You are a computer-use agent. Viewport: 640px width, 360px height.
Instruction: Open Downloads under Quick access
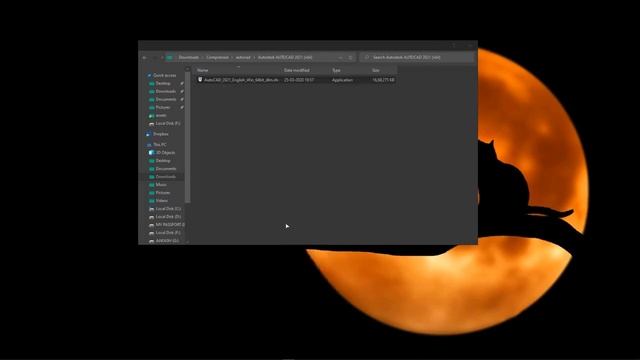coord(166,91)
